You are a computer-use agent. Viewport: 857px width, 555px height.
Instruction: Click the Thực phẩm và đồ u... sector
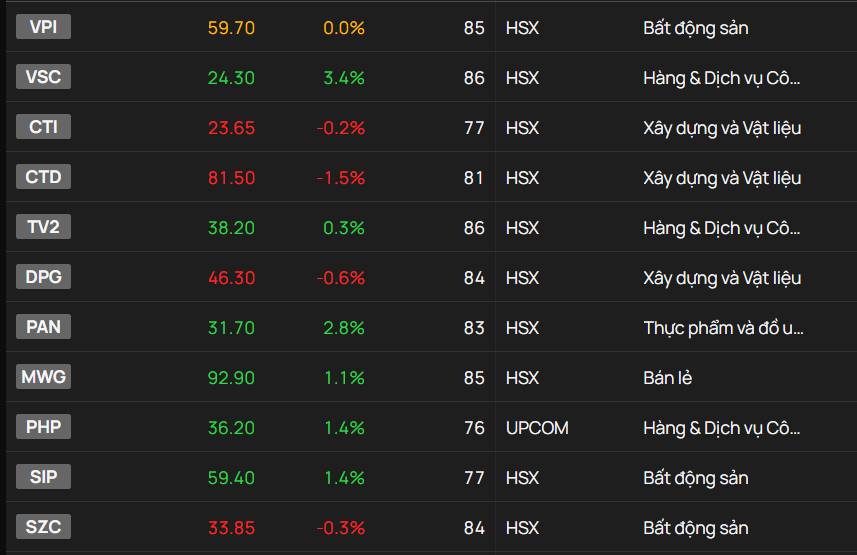click(x=723, y=328)
